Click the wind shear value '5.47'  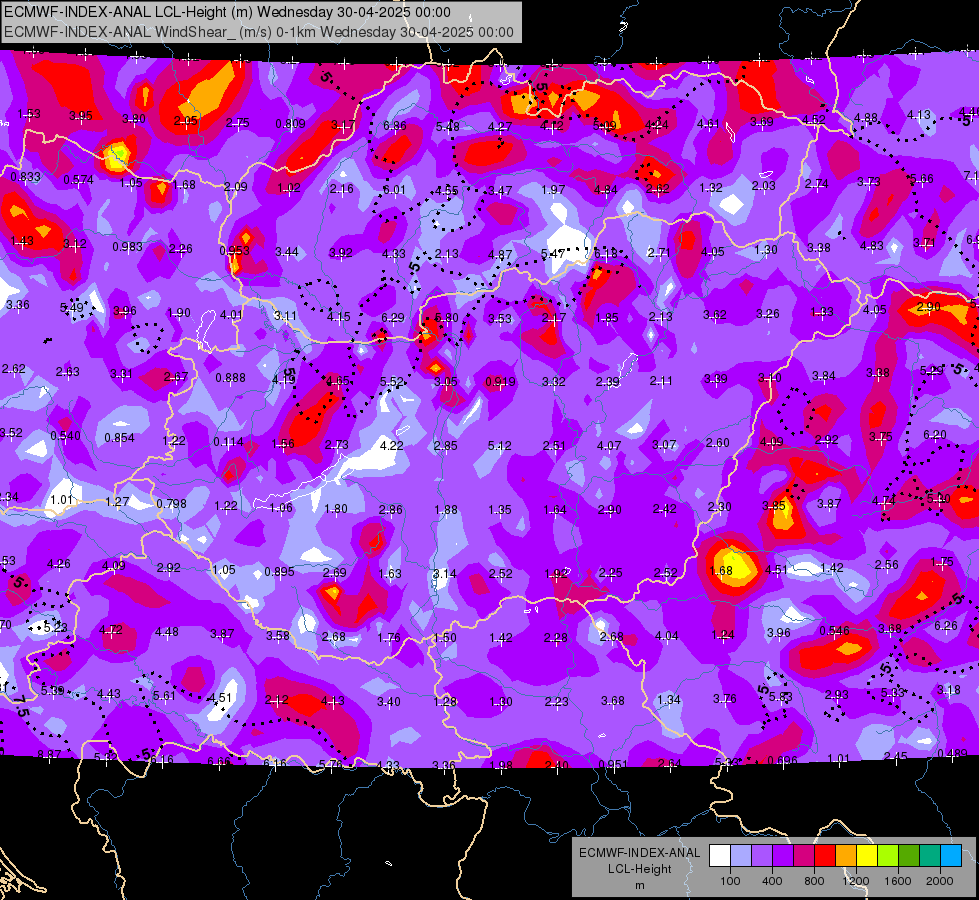click(553, 254)
